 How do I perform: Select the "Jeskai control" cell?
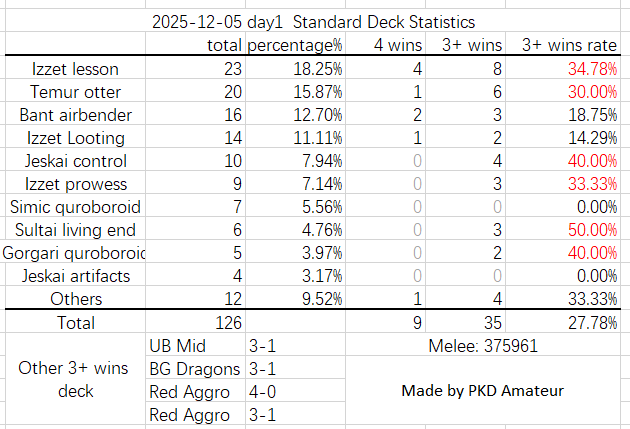(x=75, y=161)
